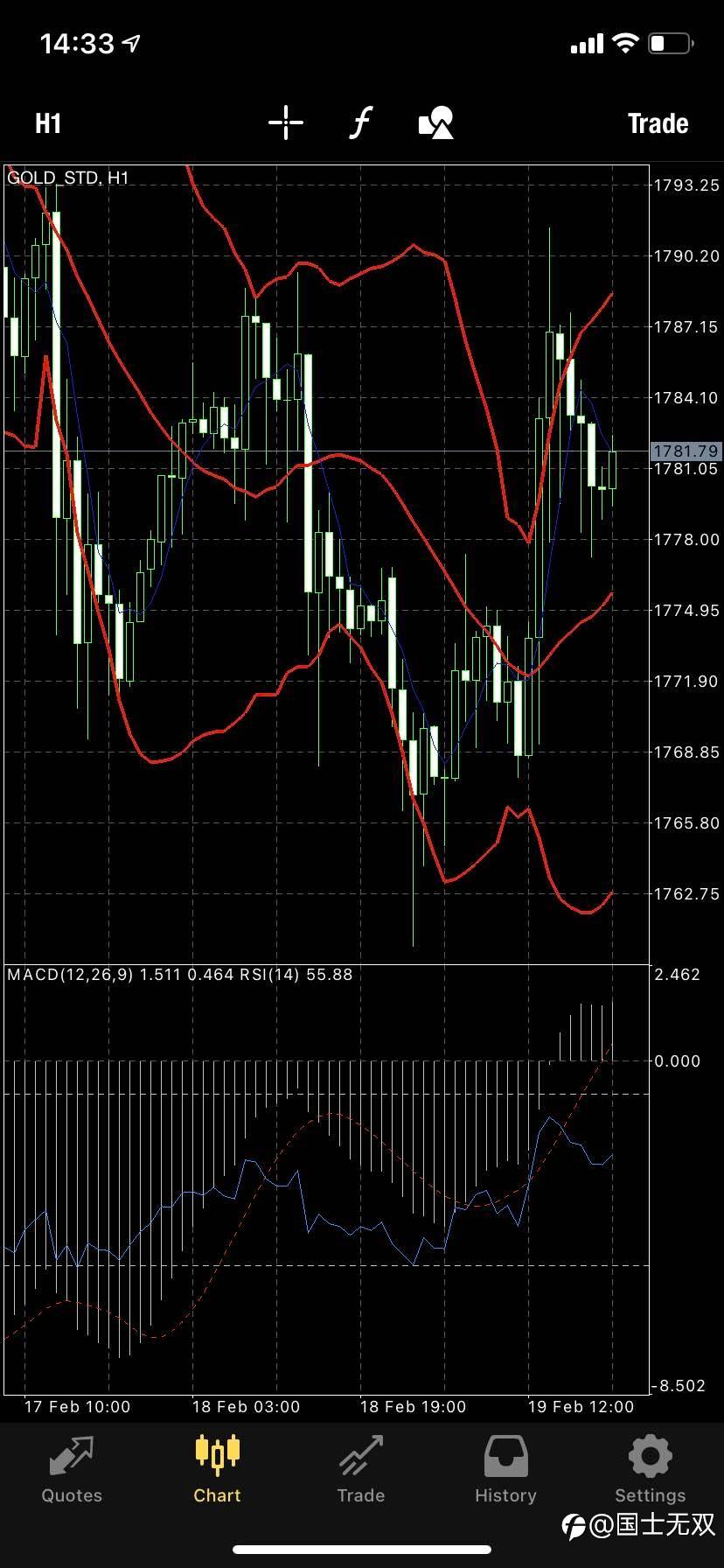Tap the location arrow status icon
Viewport: 724px width, 1568px height.
132,43
